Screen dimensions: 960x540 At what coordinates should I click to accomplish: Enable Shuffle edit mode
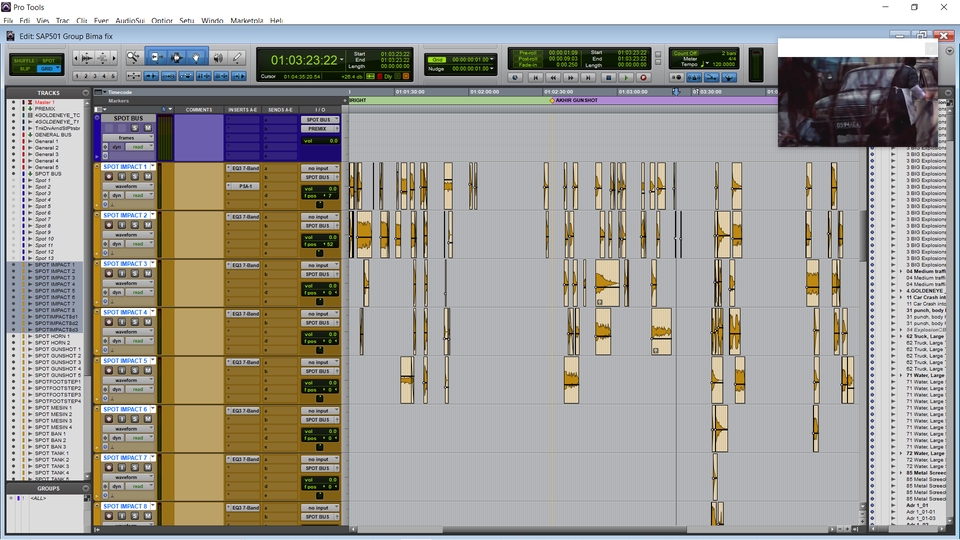coord(24,61)
